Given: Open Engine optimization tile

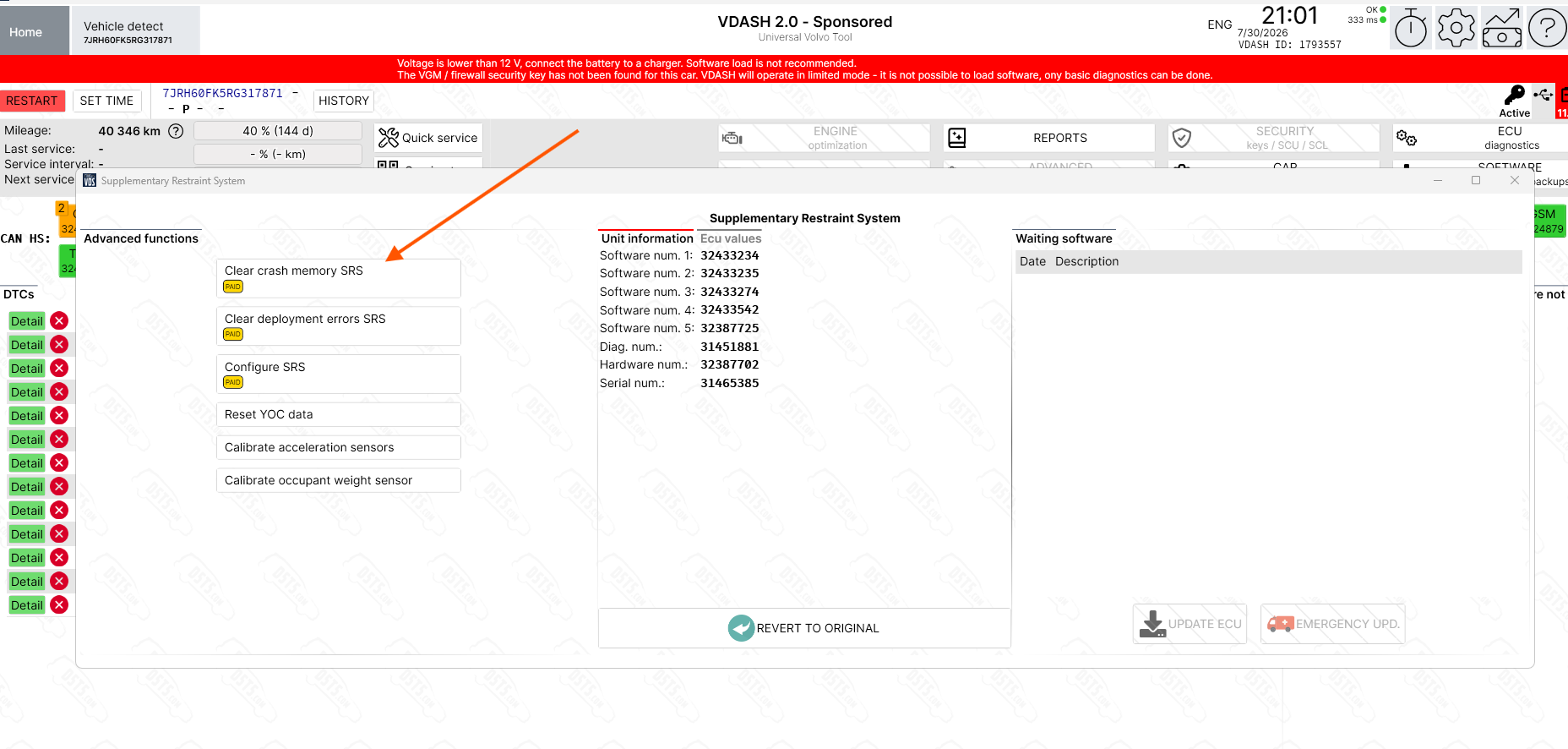Looking at the screenshot, I should [x=824, y=138].
